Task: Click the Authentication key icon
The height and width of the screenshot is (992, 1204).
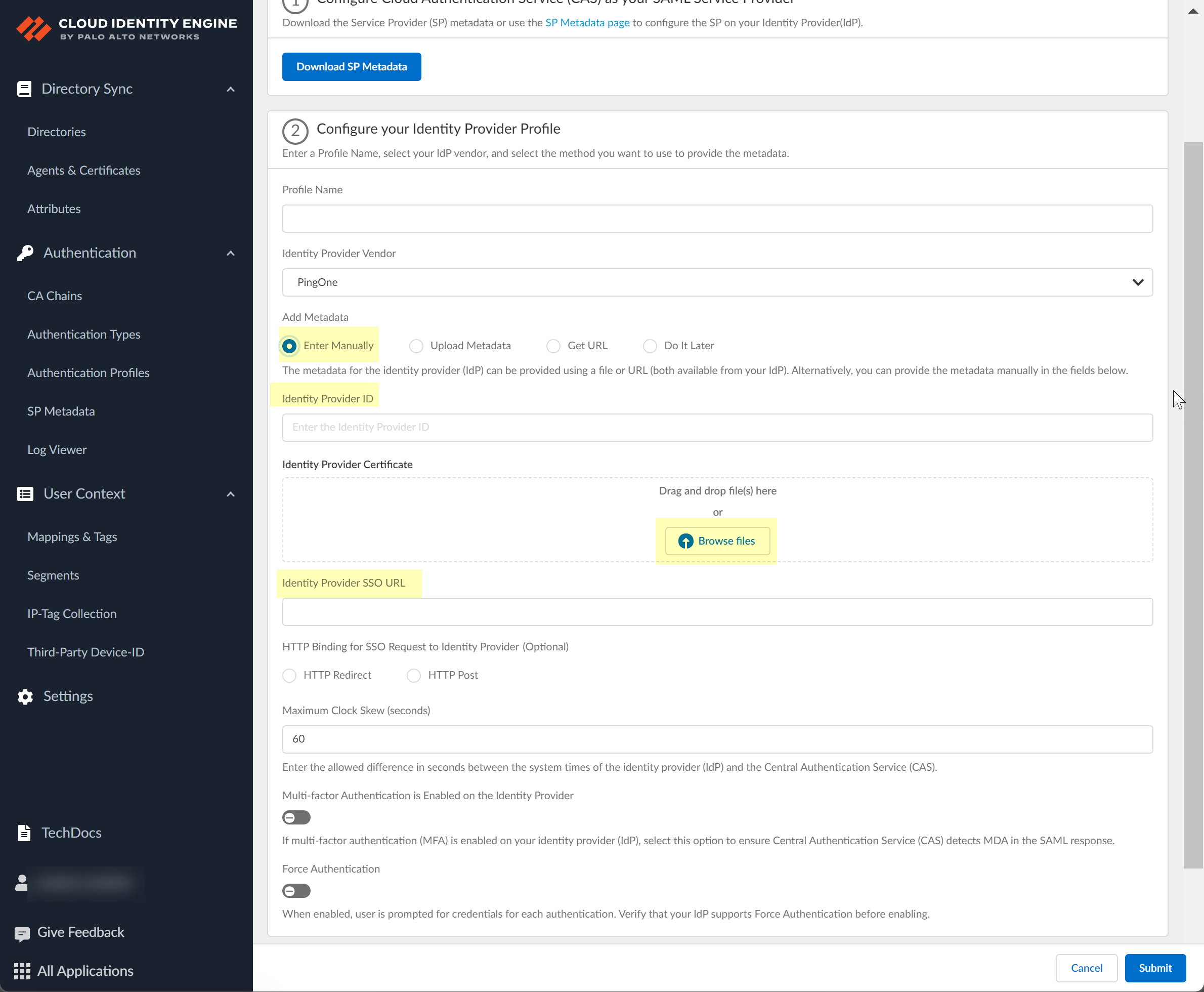Action: pyautogui.click(x=25, y=253)
